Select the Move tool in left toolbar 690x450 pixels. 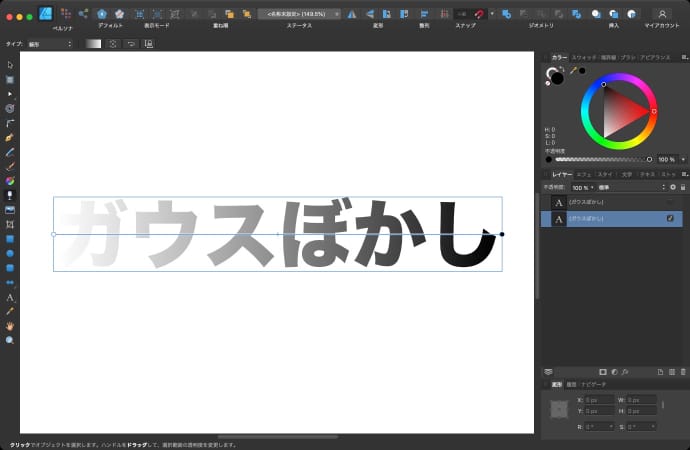(10, 65)
